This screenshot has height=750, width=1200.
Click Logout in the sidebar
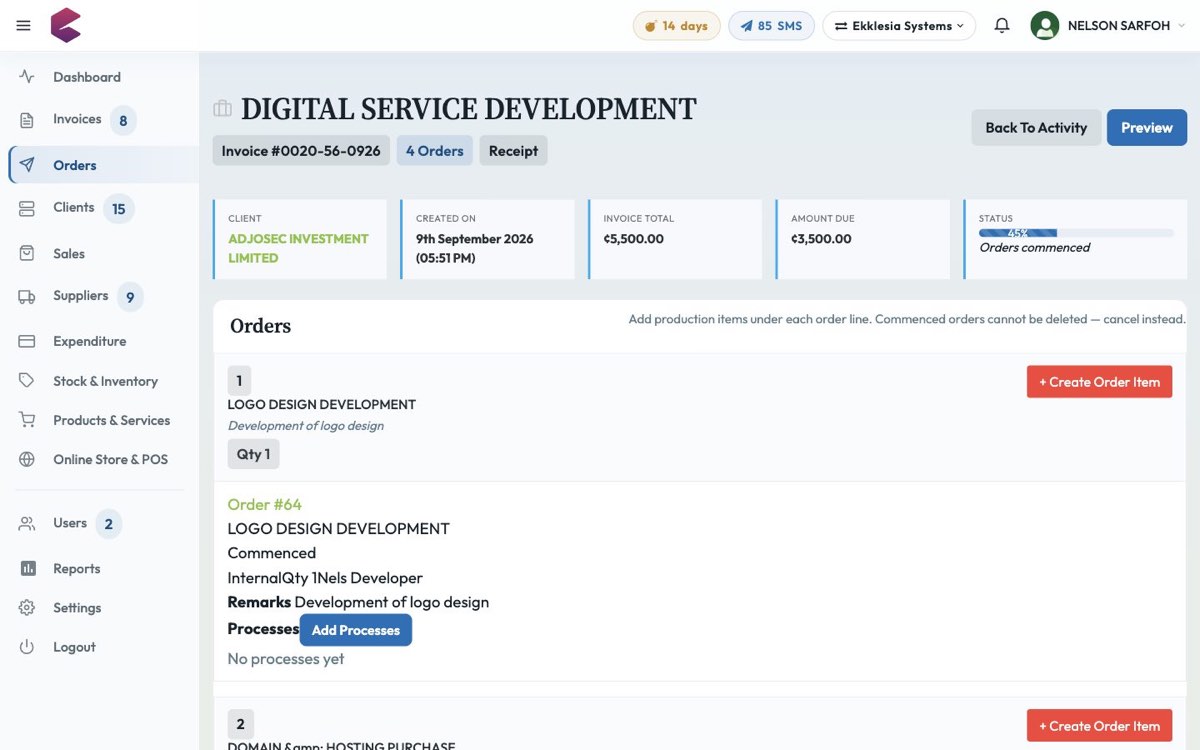(74, 647)
